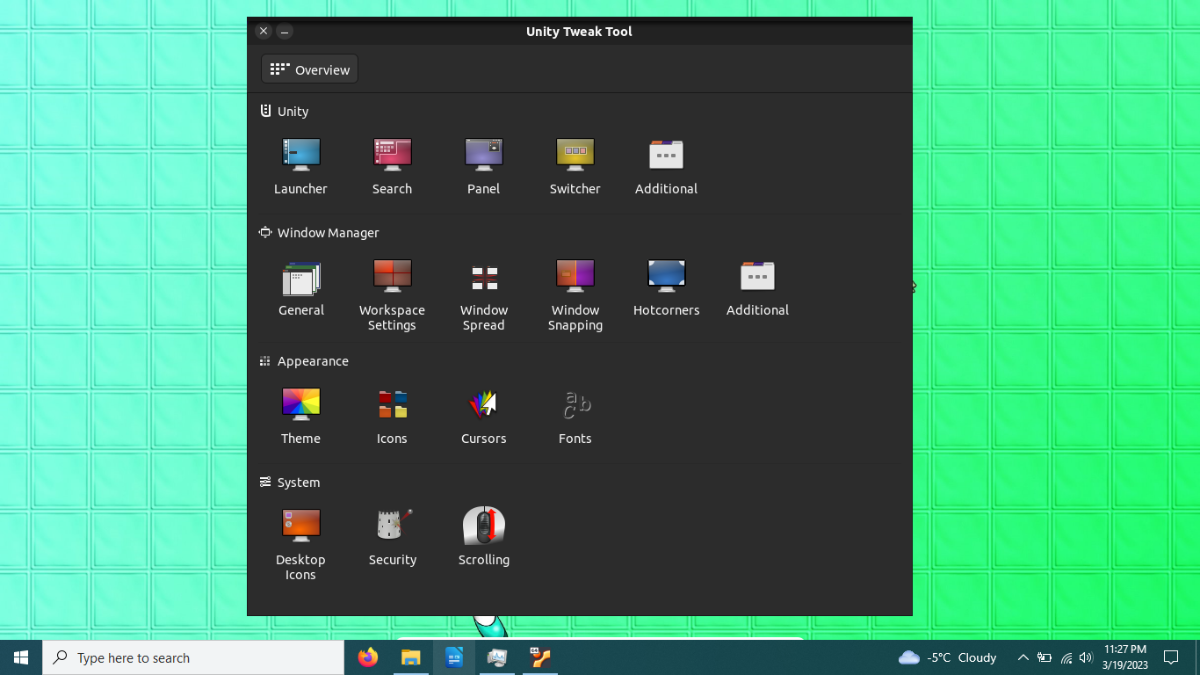Open the Launcher settings icon

(x=301, y=166)
